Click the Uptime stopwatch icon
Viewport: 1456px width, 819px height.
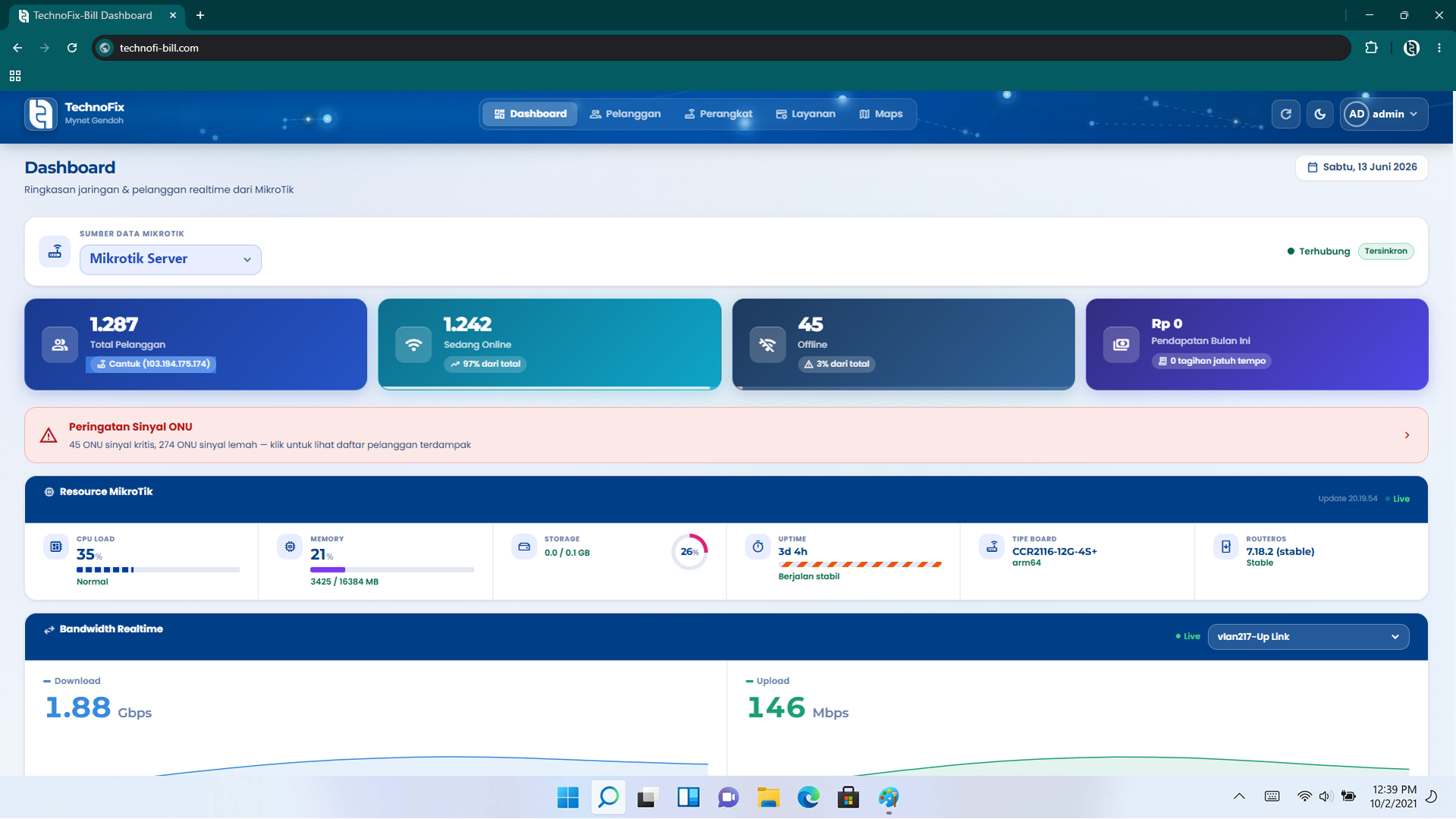[x=758, y=547]
